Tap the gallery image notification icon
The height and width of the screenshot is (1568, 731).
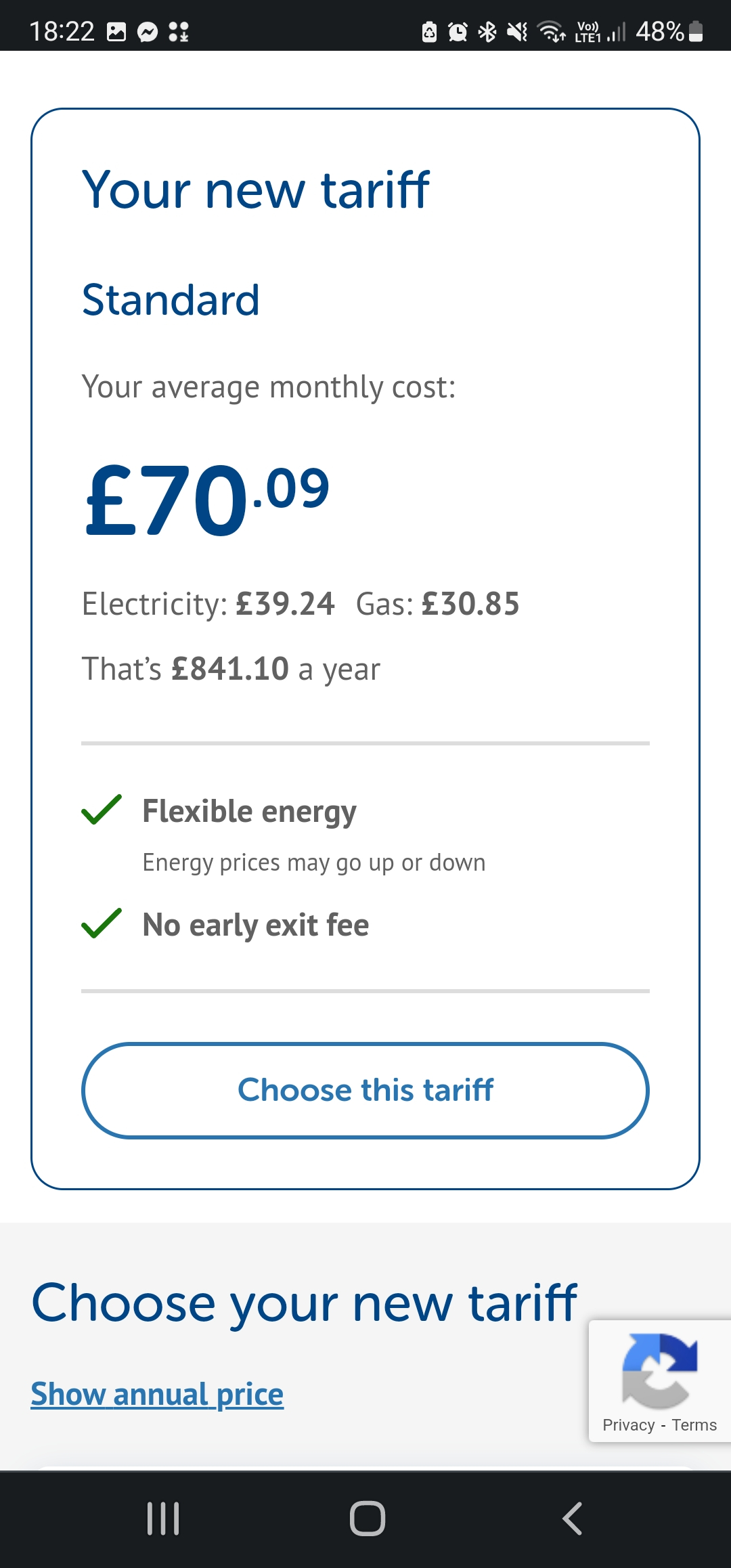(x=116, y=32)
